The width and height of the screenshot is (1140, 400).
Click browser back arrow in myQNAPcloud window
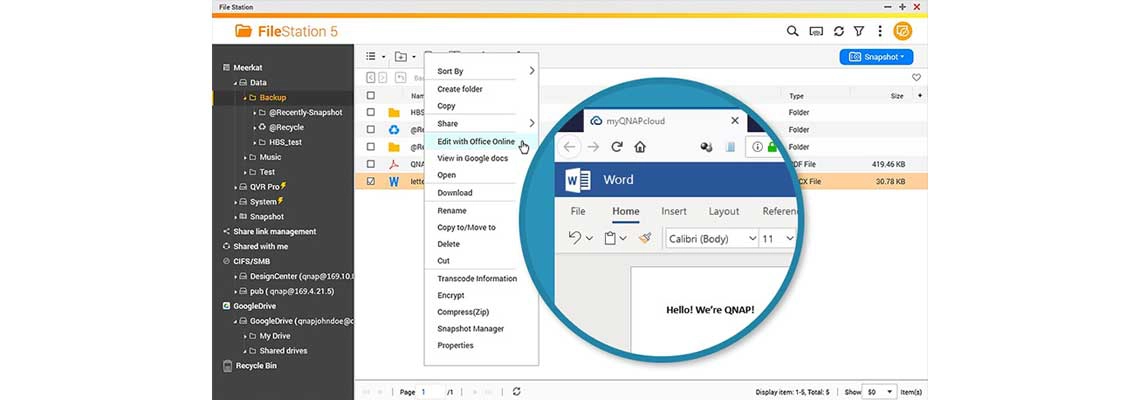[569, 147]
